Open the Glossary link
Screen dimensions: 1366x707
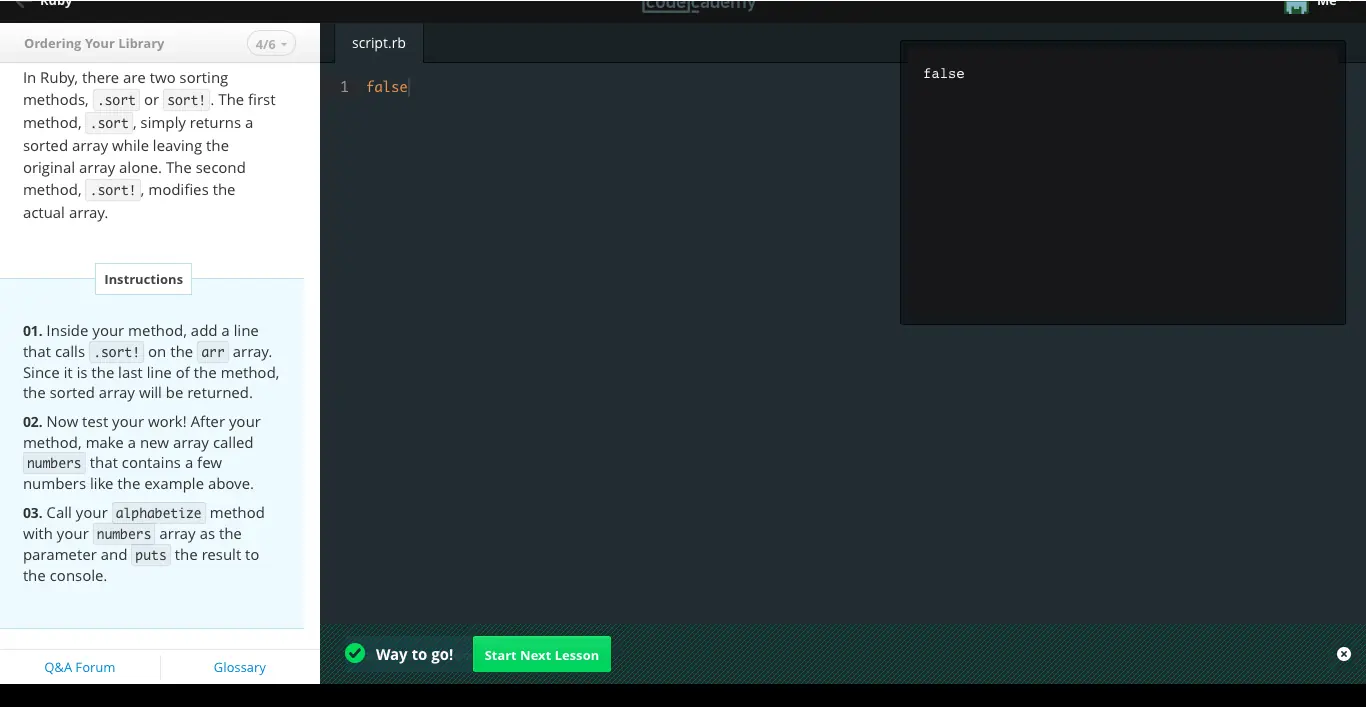tap(240, 667)
